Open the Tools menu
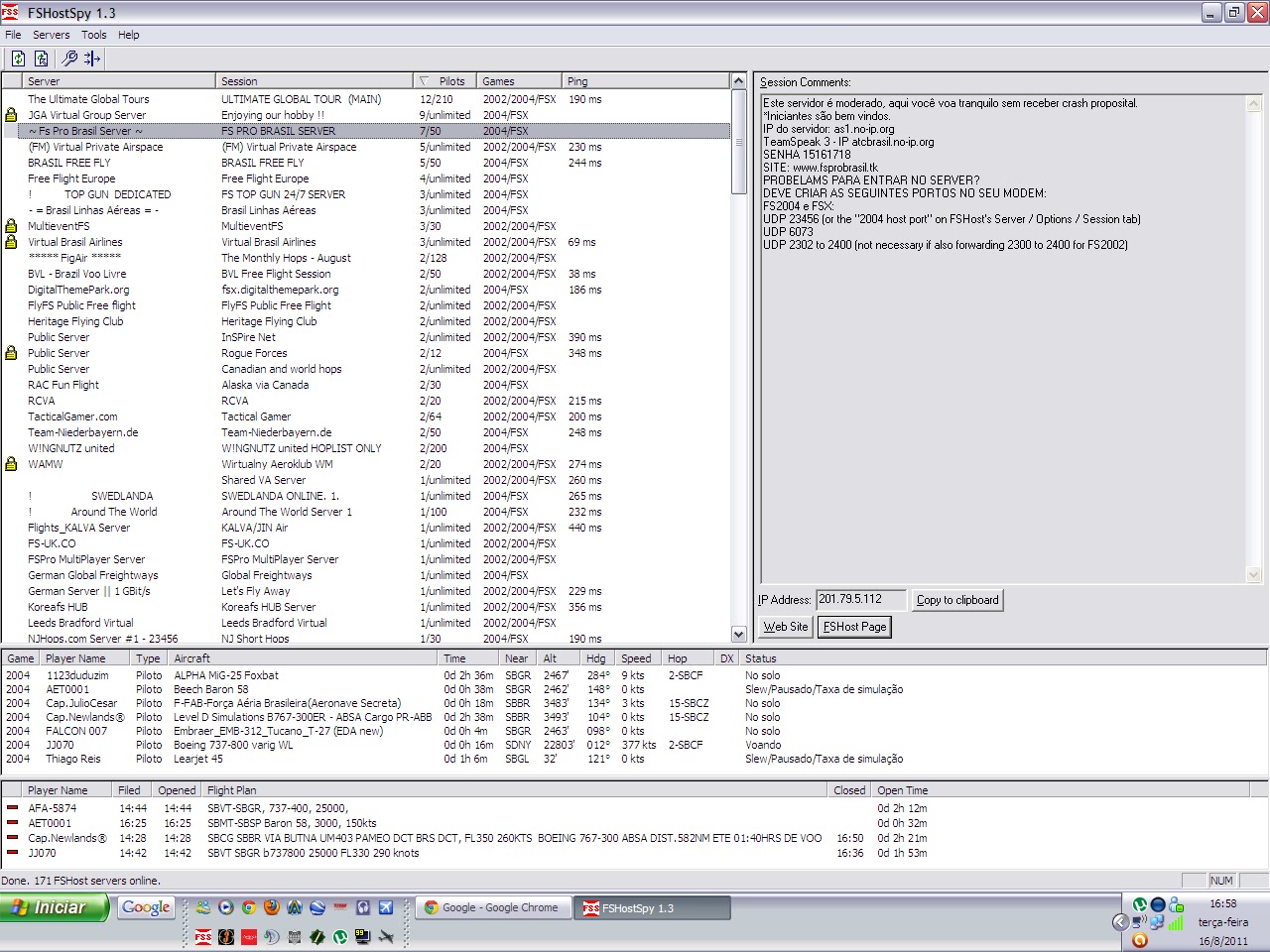The height and width of the screenshot is (952, 1270). tap(94, 35)
